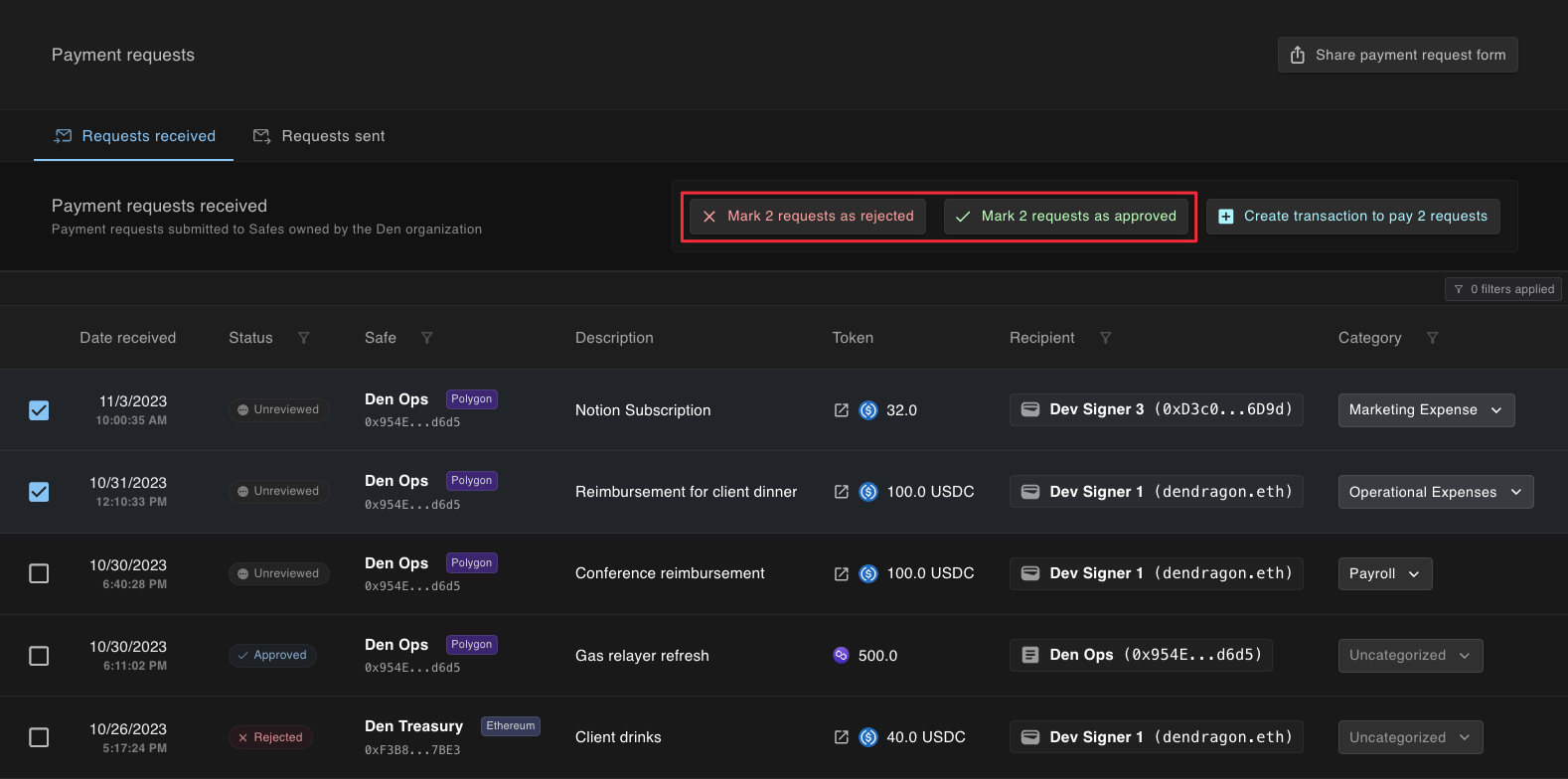Click the share icon in Share payment request form
Screen dimensions: 1568x779
pyautogui.click(x=1298, y=55)
